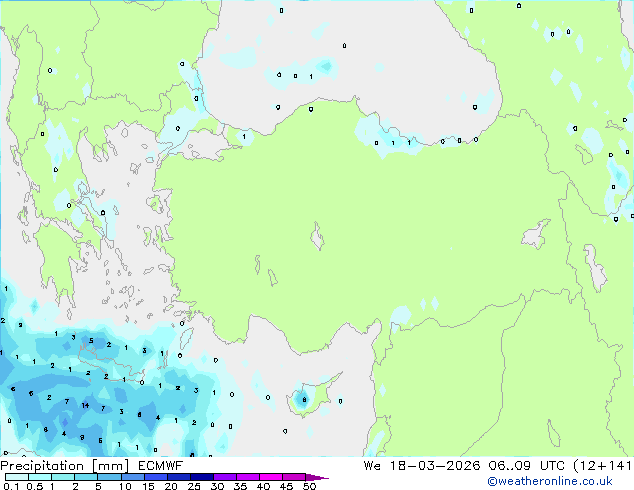Click the precipitation value over Cyprus
Viewport: 634px width, 490px height.
coord(304,400)
